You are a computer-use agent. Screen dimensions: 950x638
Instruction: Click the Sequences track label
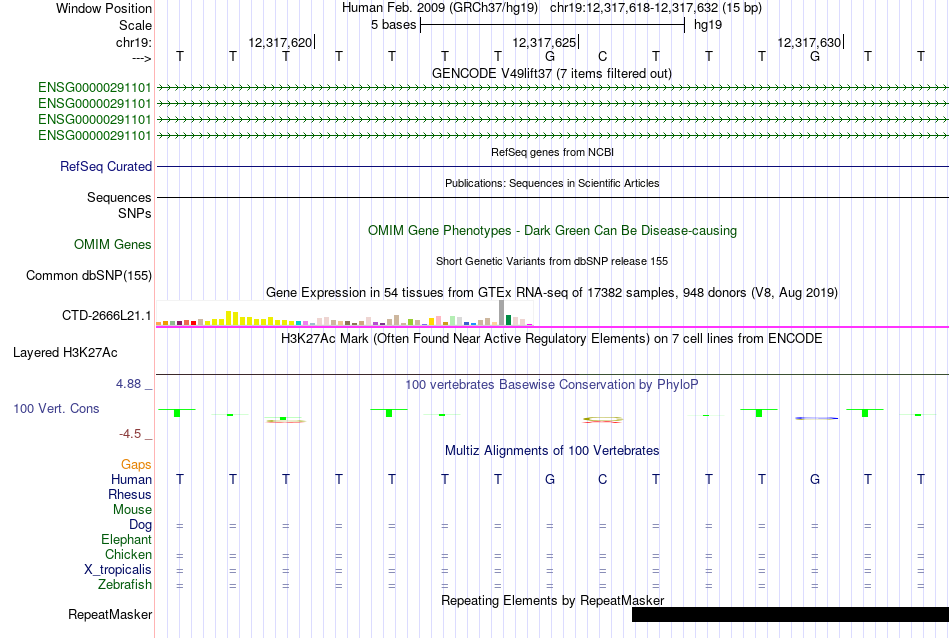click(119, 198)
